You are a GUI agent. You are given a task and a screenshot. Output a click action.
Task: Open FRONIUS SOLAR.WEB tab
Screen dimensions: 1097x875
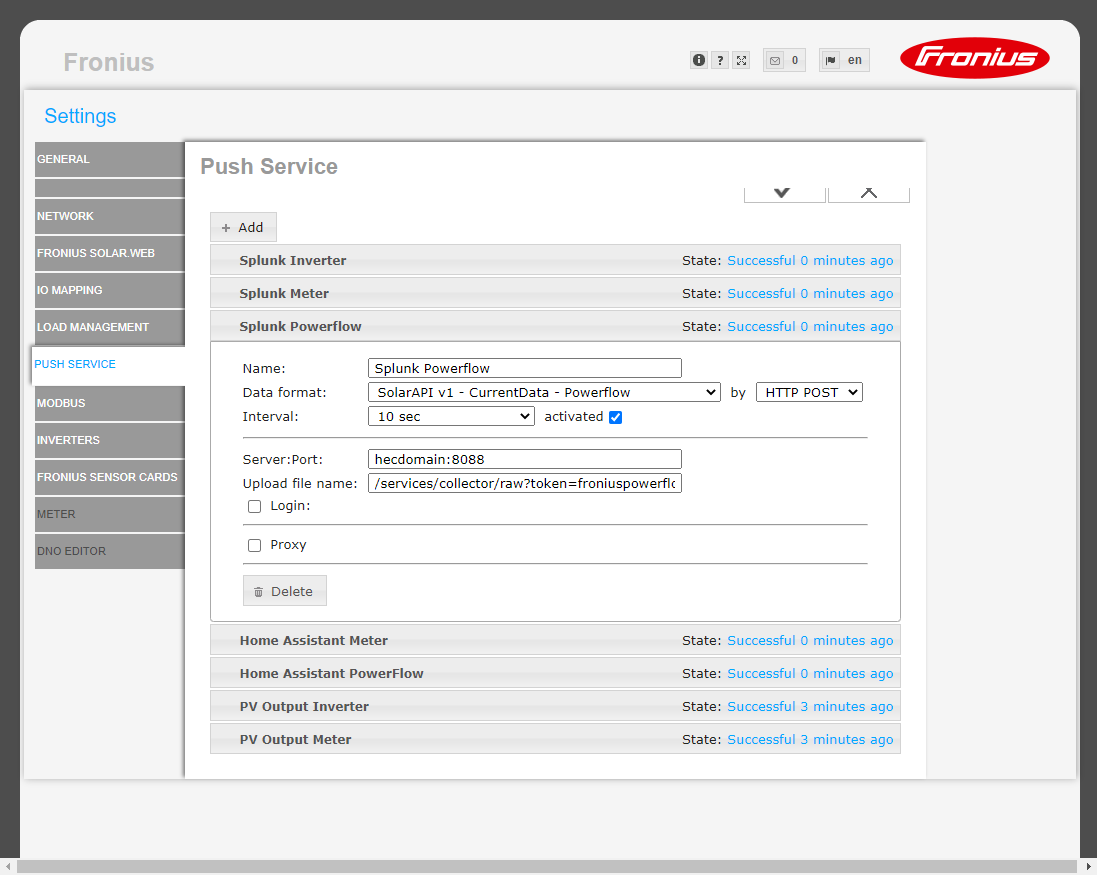point(110,253)
